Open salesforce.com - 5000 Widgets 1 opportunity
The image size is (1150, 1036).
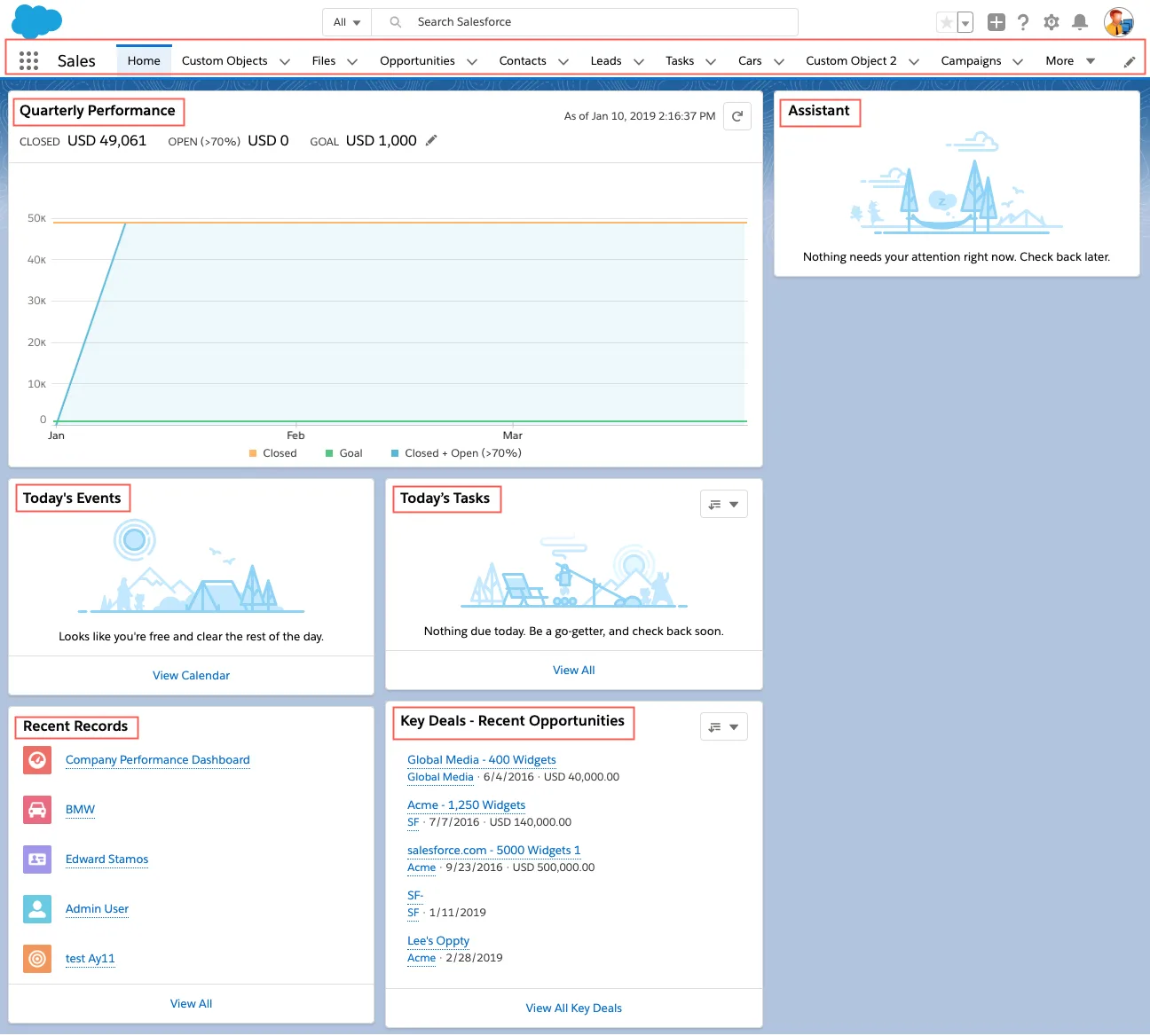(494, 851)
